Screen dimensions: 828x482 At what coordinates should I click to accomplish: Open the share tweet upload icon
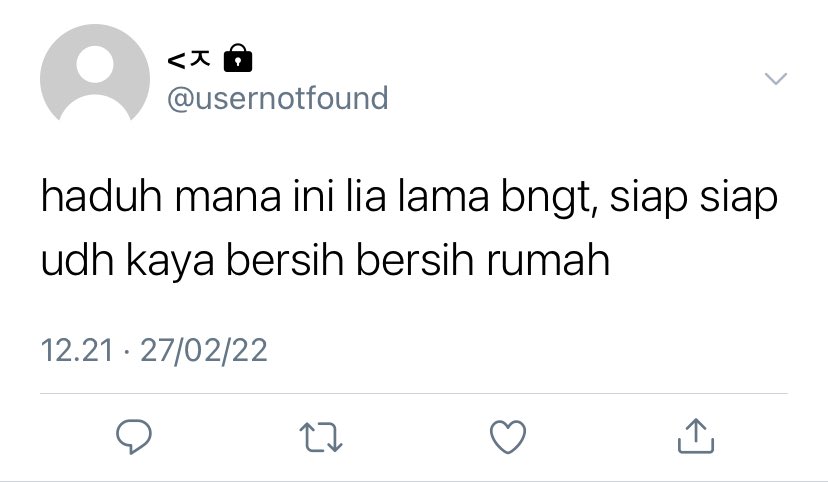[695, 436]
